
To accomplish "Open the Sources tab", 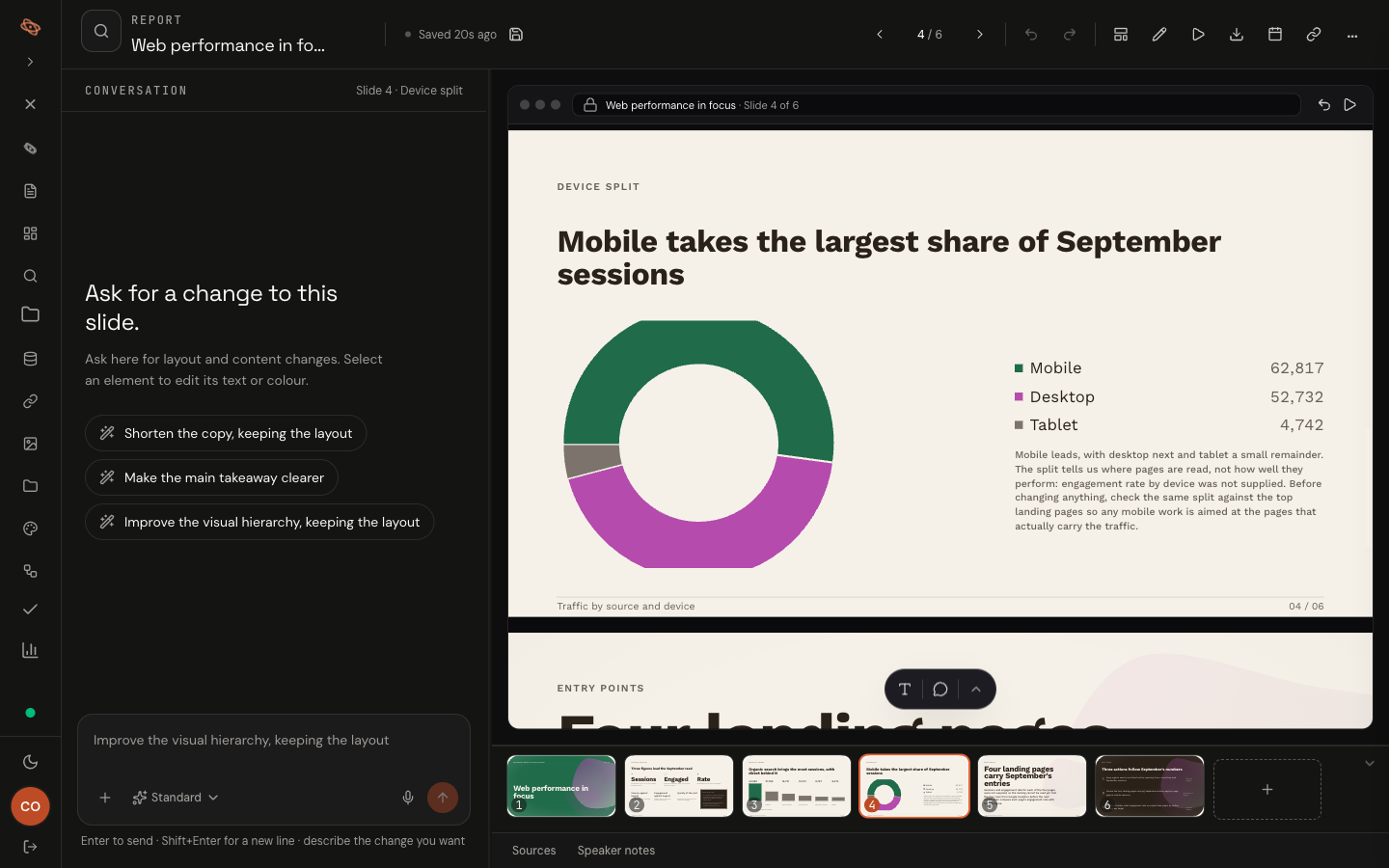I will click(x=534, y=851).
